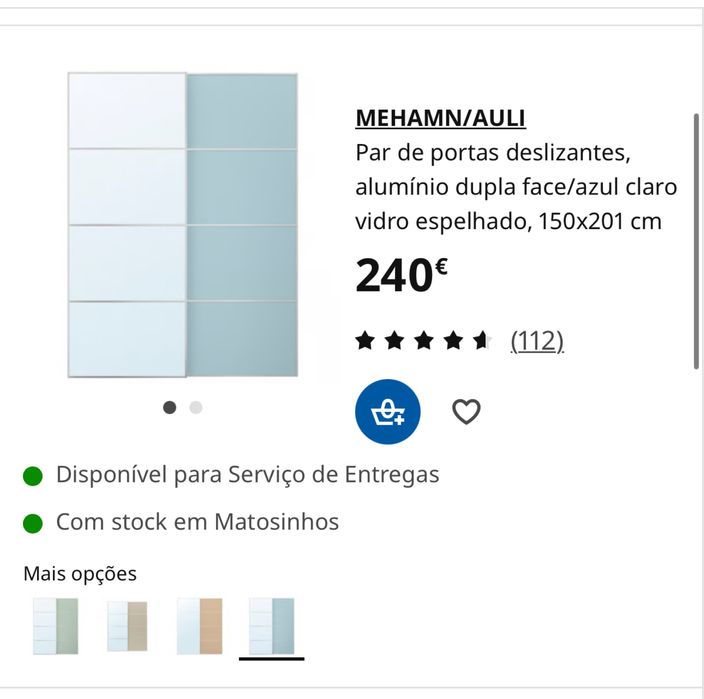Click 'Disponível para Serviço de Entregas' text
Viewport: 704px width, 699px height.
click(247, 475)
